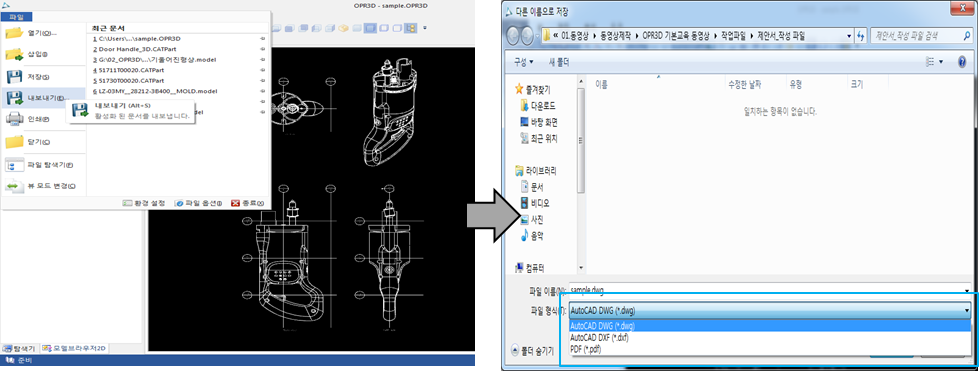Pin 51711T00020.CATPart recent entry

point(263,70)
